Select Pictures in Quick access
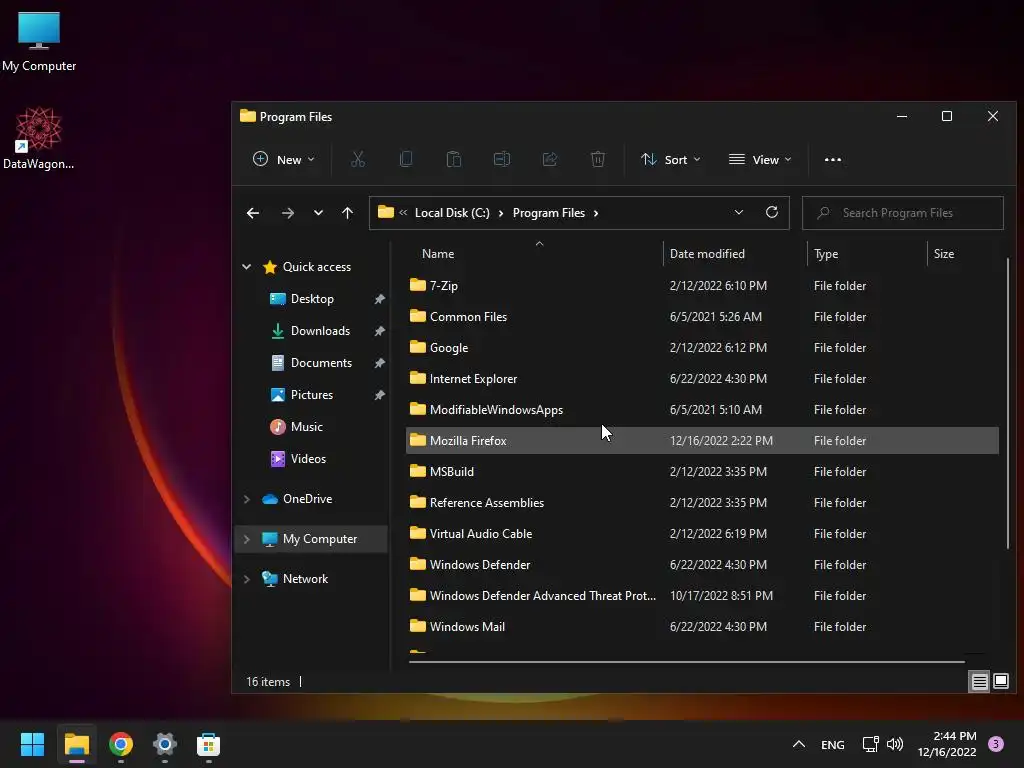Viewport: 1024px width, 768px height. 312,394
